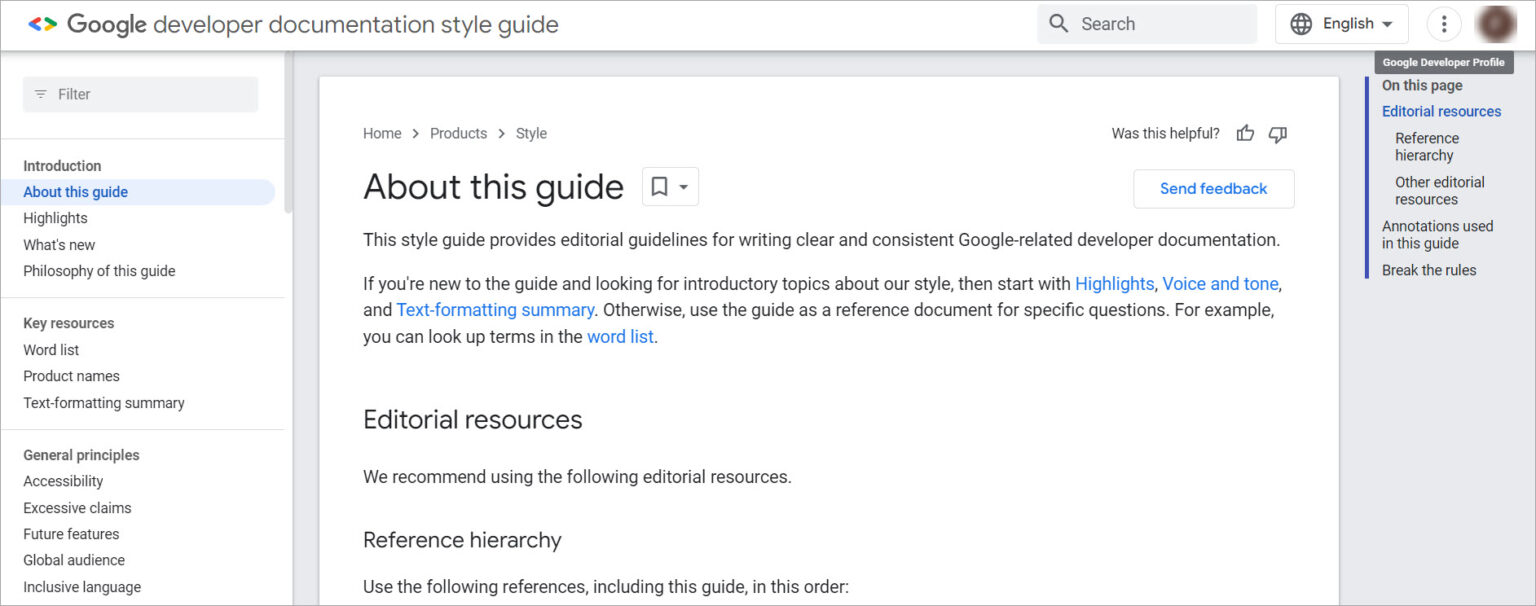
Task: Open the 'word list' link in the paragraph
Action: point(620,336)
